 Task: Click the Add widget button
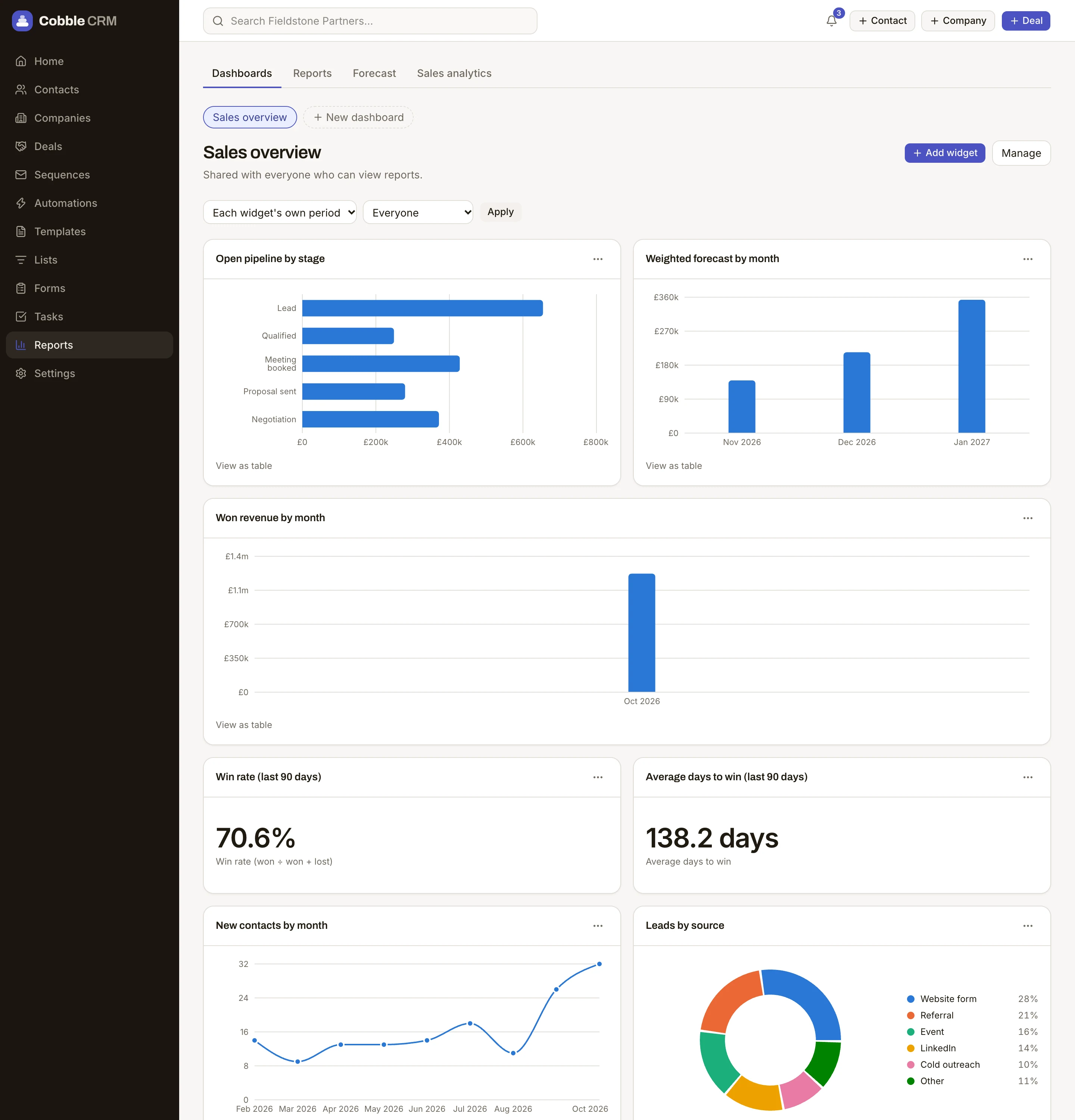pyautogui.click(x=945, y=153)
